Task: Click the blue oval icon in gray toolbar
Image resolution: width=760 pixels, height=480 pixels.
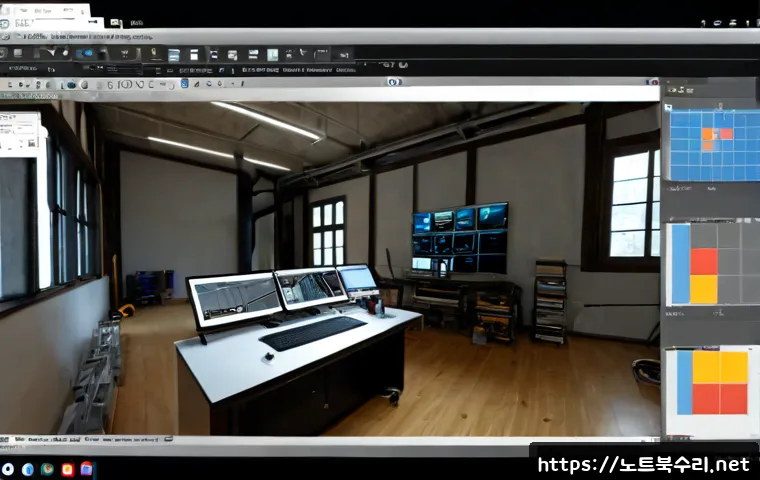Action: (71, 85)
